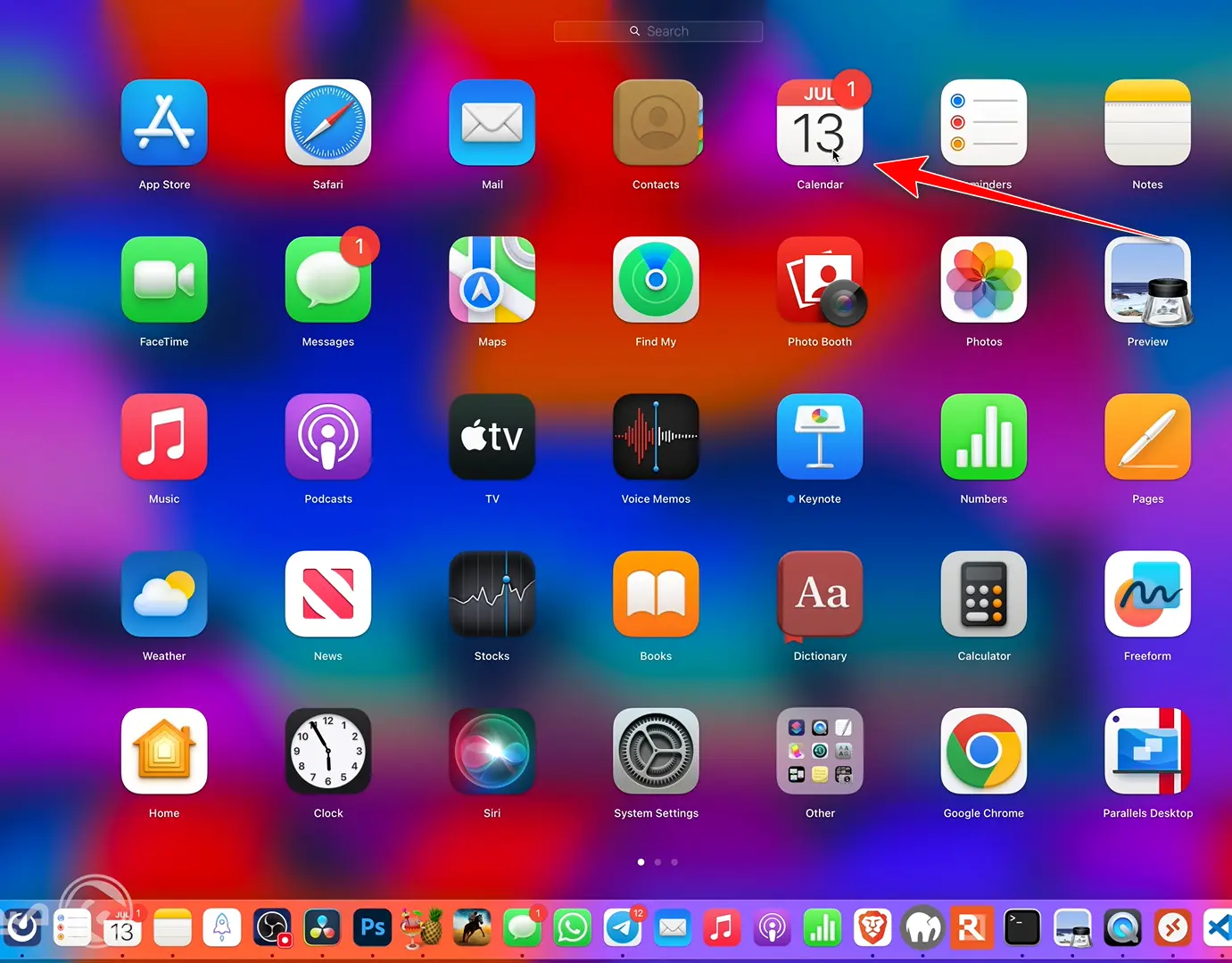Viewport: 1232px width, 963px height.
Task: Open the Weather app
Action: tap(164, 593)
